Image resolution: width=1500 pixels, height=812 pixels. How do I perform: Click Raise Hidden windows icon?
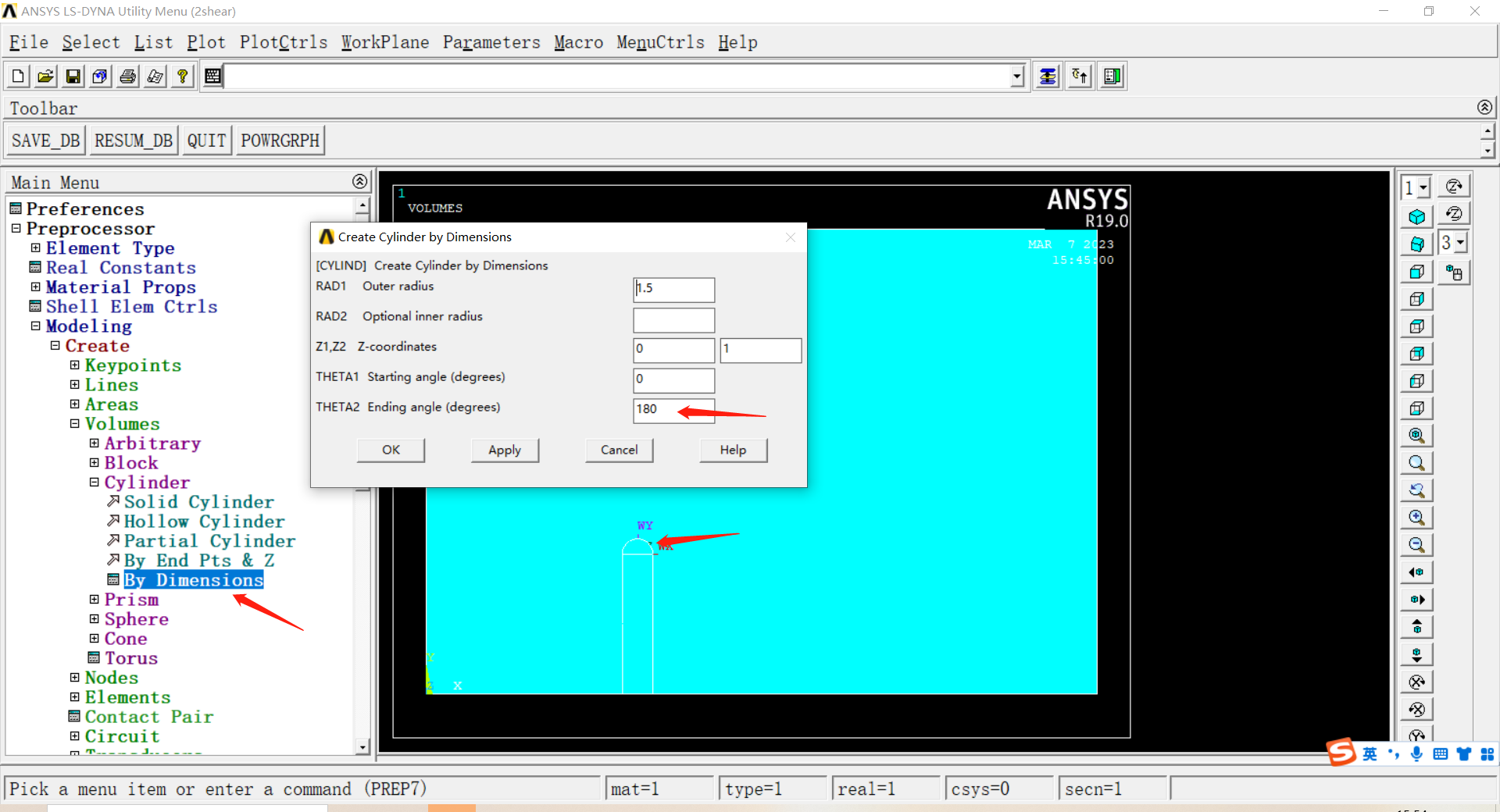[x=1048, y=76]
